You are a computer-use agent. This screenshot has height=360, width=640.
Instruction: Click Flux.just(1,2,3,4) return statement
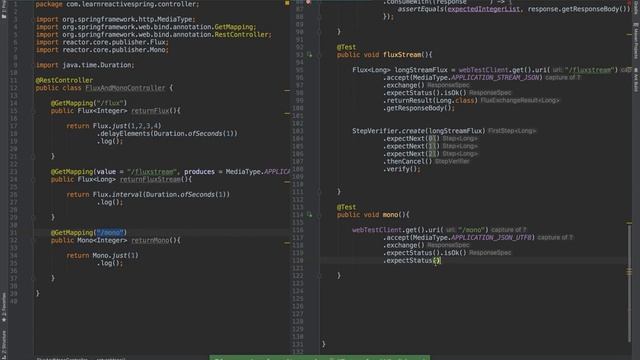(x=114, y=126)
